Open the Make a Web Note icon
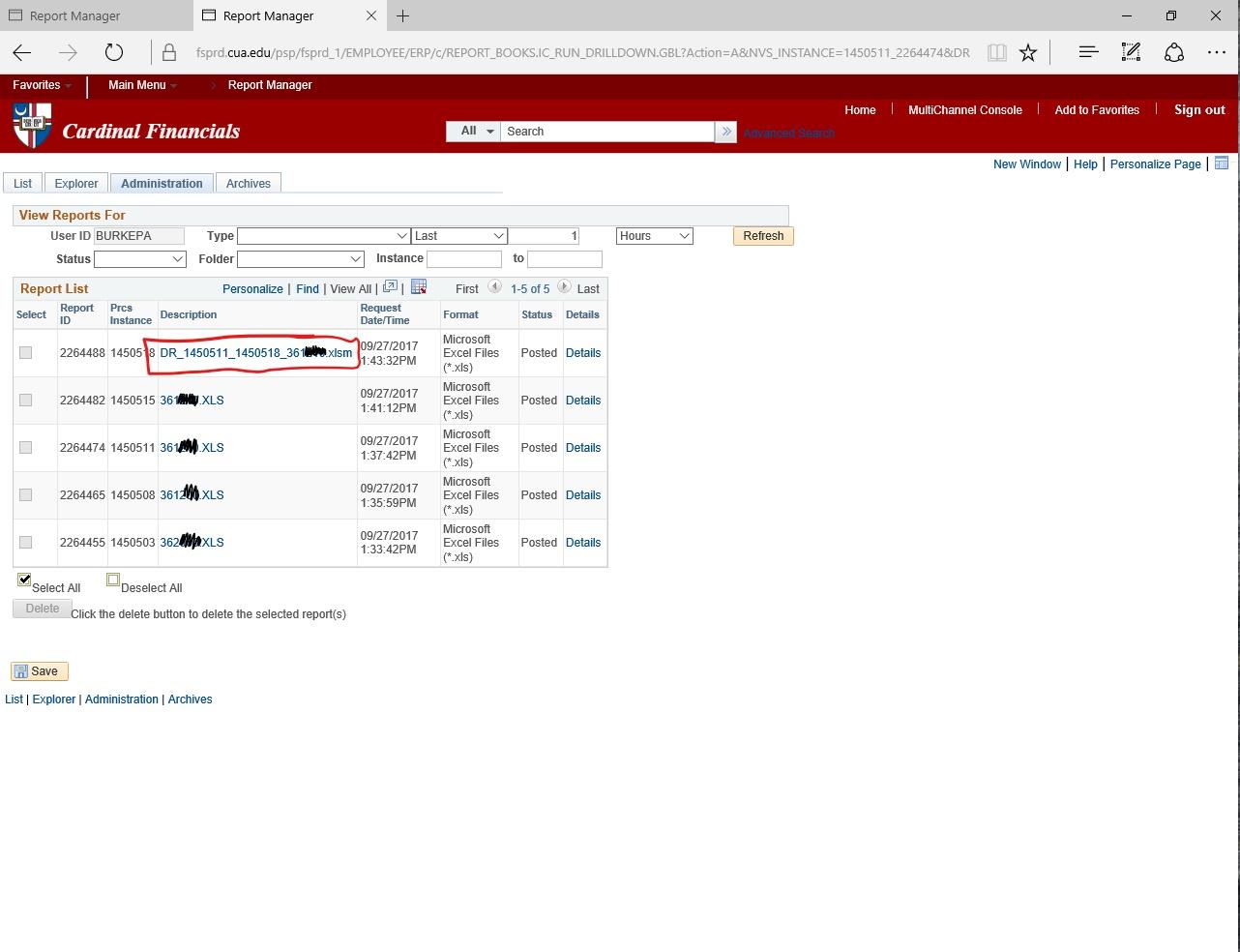The width and height of the screenshot is (1240, 952). (1131, 52)
